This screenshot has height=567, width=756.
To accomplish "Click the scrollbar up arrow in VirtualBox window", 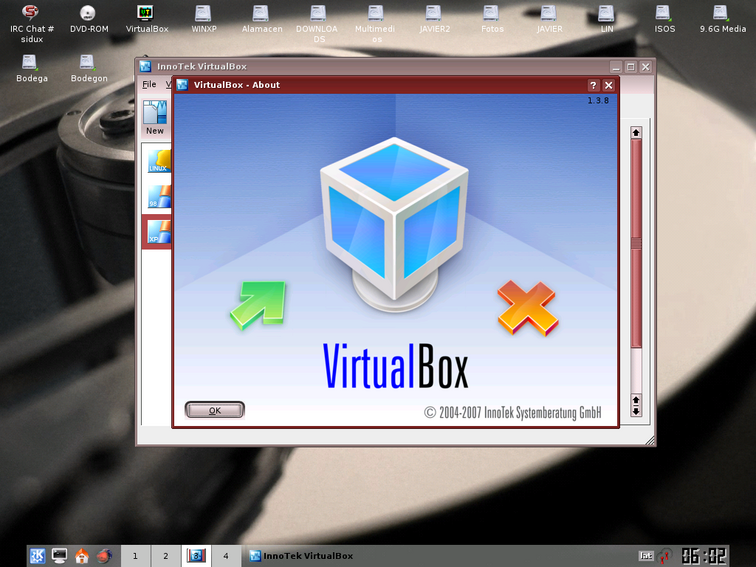I will coord(636,133).
